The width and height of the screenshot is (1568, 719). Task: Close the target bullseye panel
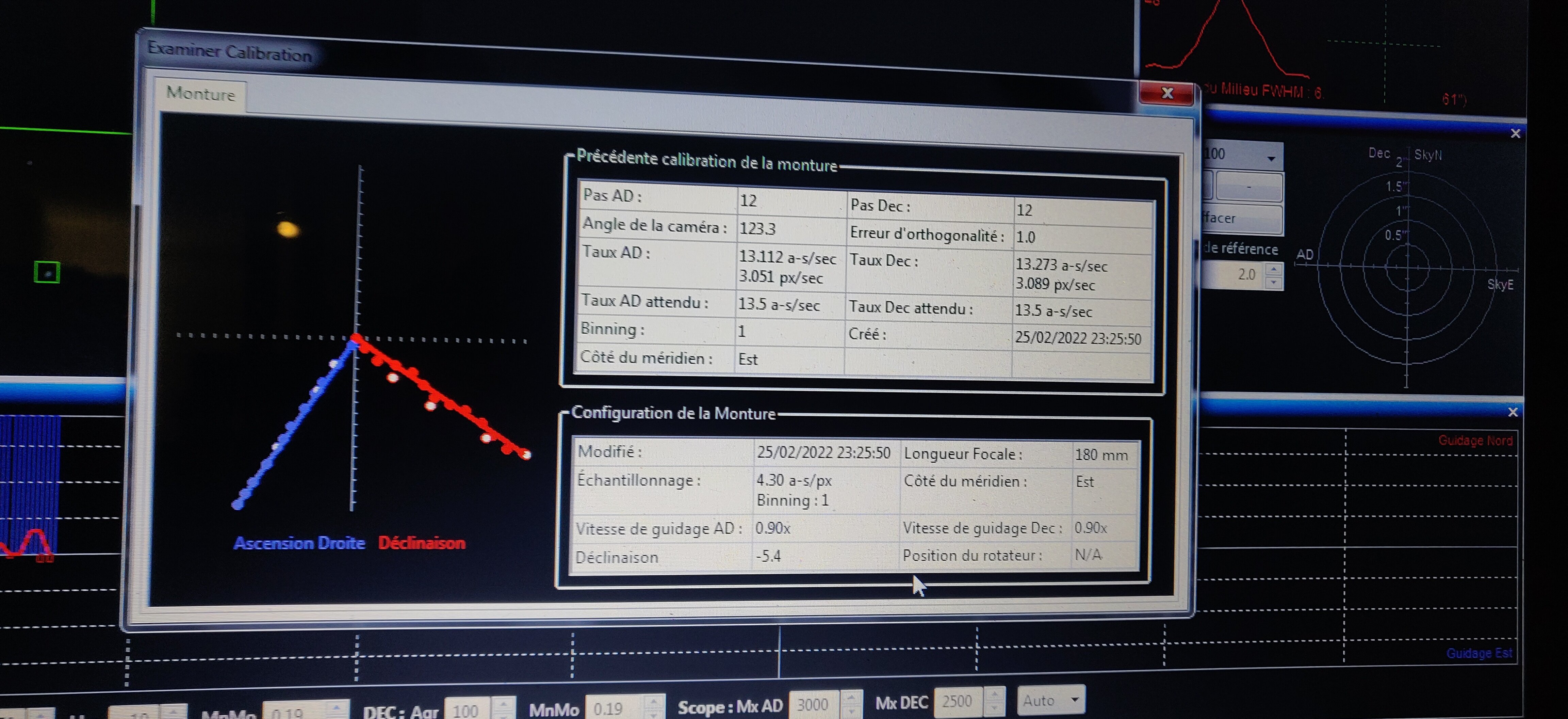[1515, 133]
